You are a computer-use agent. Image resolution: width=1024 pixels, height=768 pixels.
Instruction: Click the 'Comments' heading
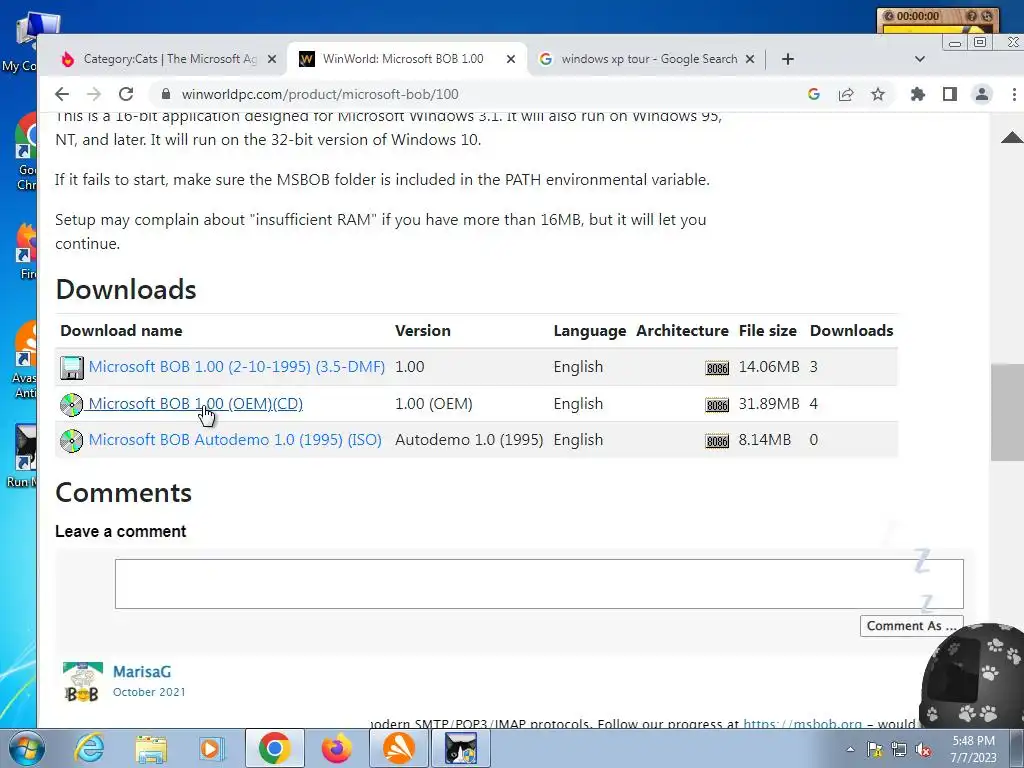click(x=123, y=493)
